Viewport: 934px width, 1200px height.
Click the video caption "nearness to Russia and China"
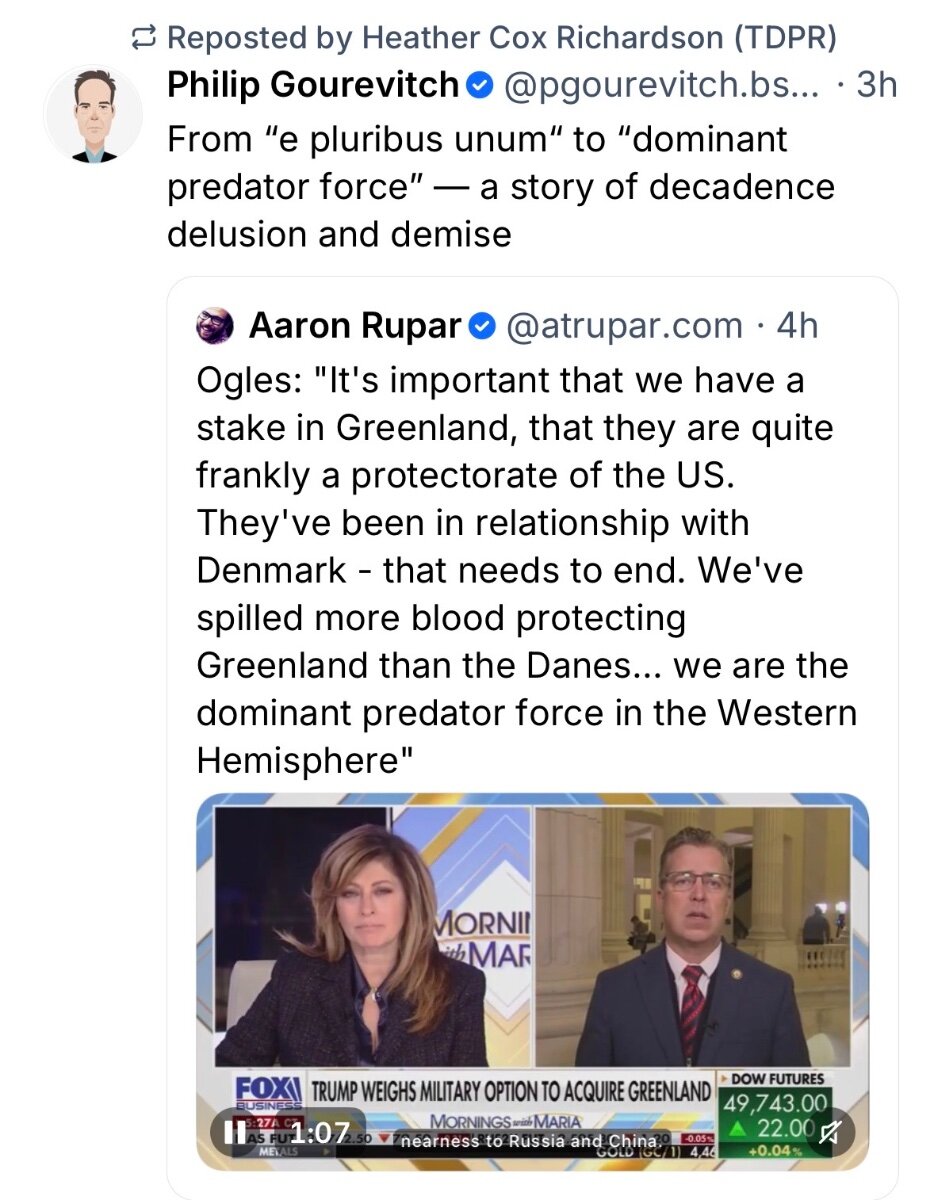[x=529, y=1141]
